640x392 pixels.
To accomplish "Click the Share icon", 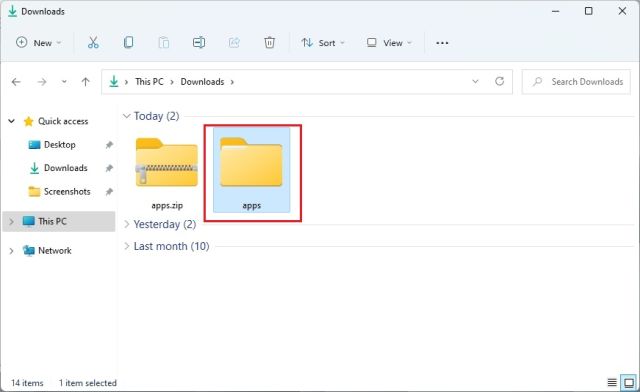I will click(x=234, y=42).
